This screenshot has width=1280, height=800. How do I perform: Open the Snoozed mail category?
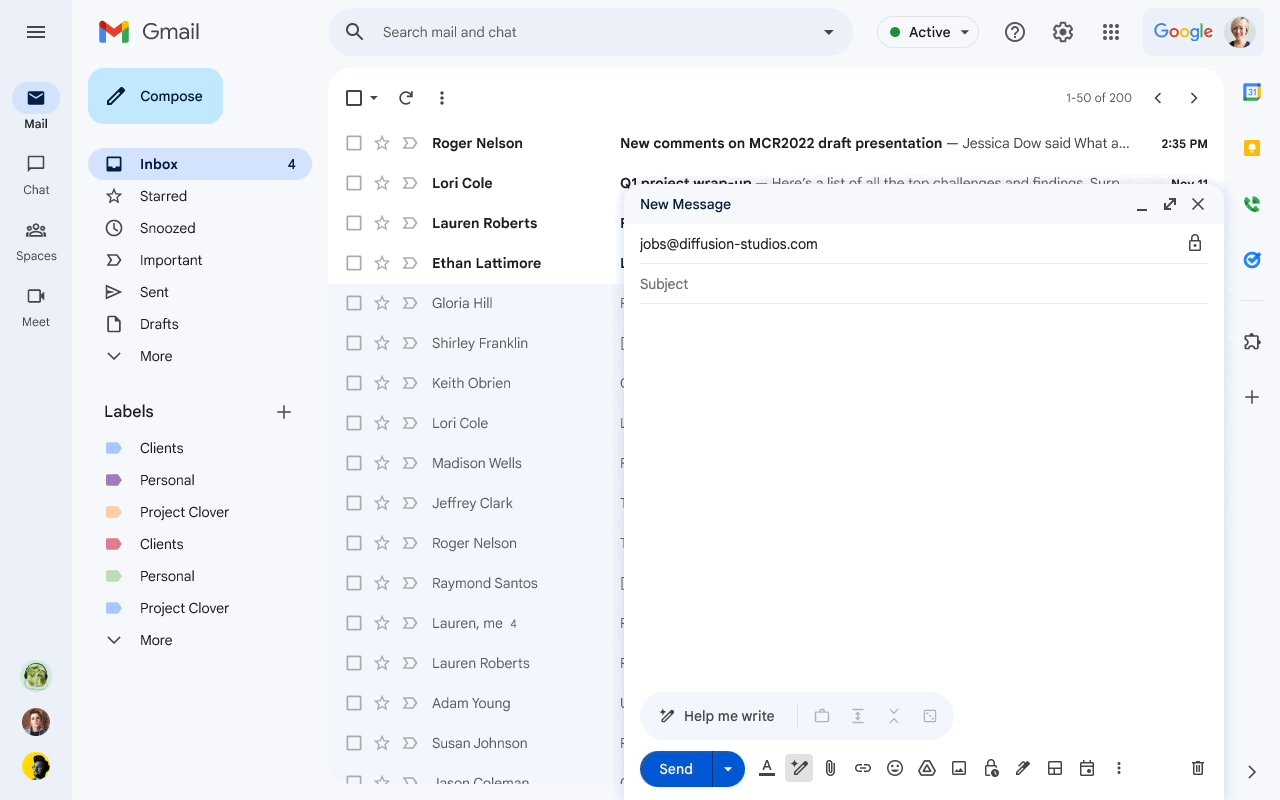pyautogui.click(x=166, y=227)
